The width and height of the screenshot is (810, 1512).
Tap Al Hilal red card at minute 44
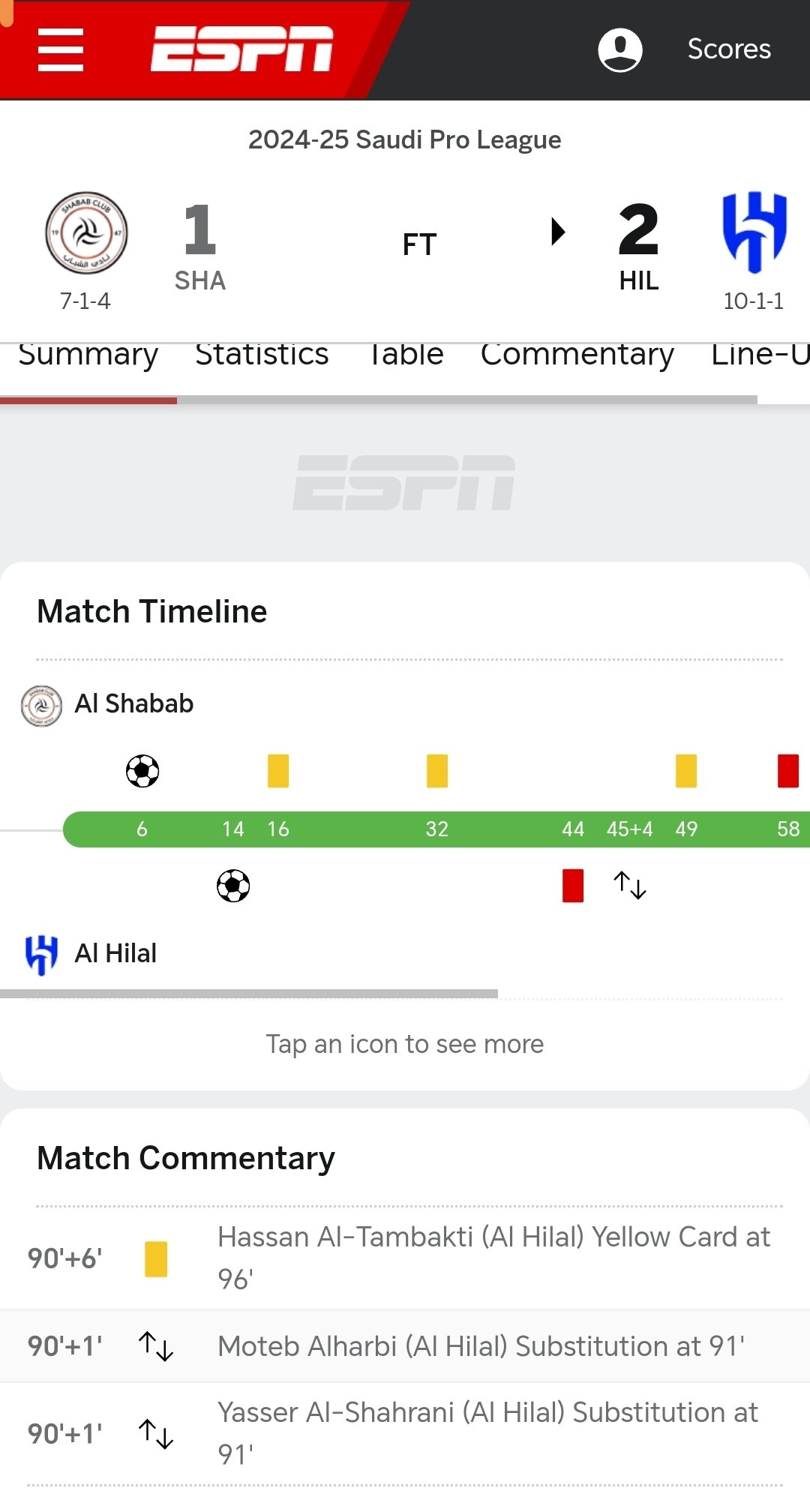pos(573,886)
